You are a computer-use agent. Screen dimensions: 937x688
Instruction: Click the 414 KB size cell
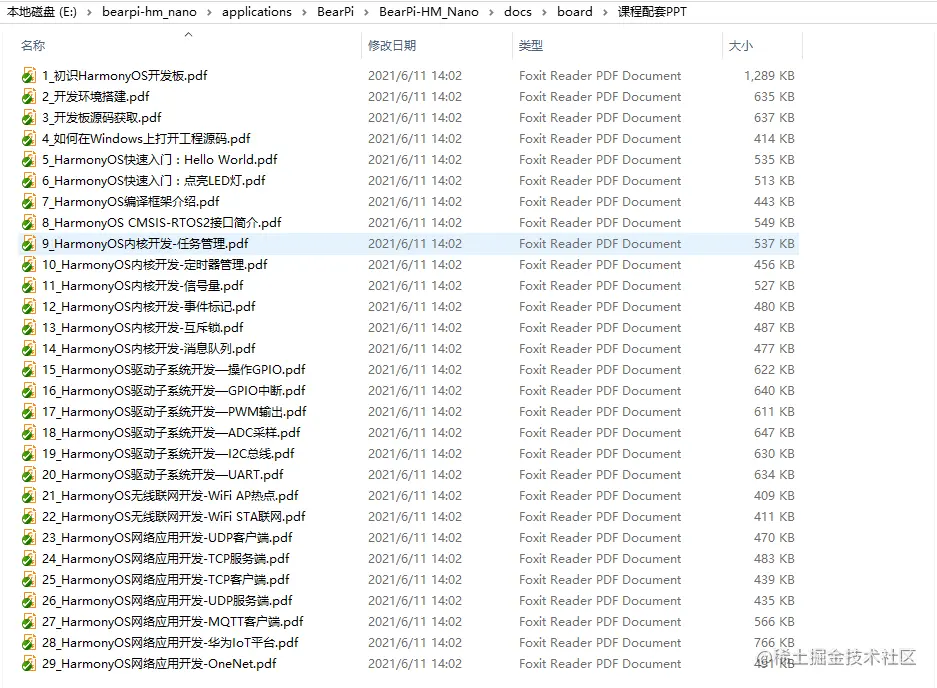[774, 139]
